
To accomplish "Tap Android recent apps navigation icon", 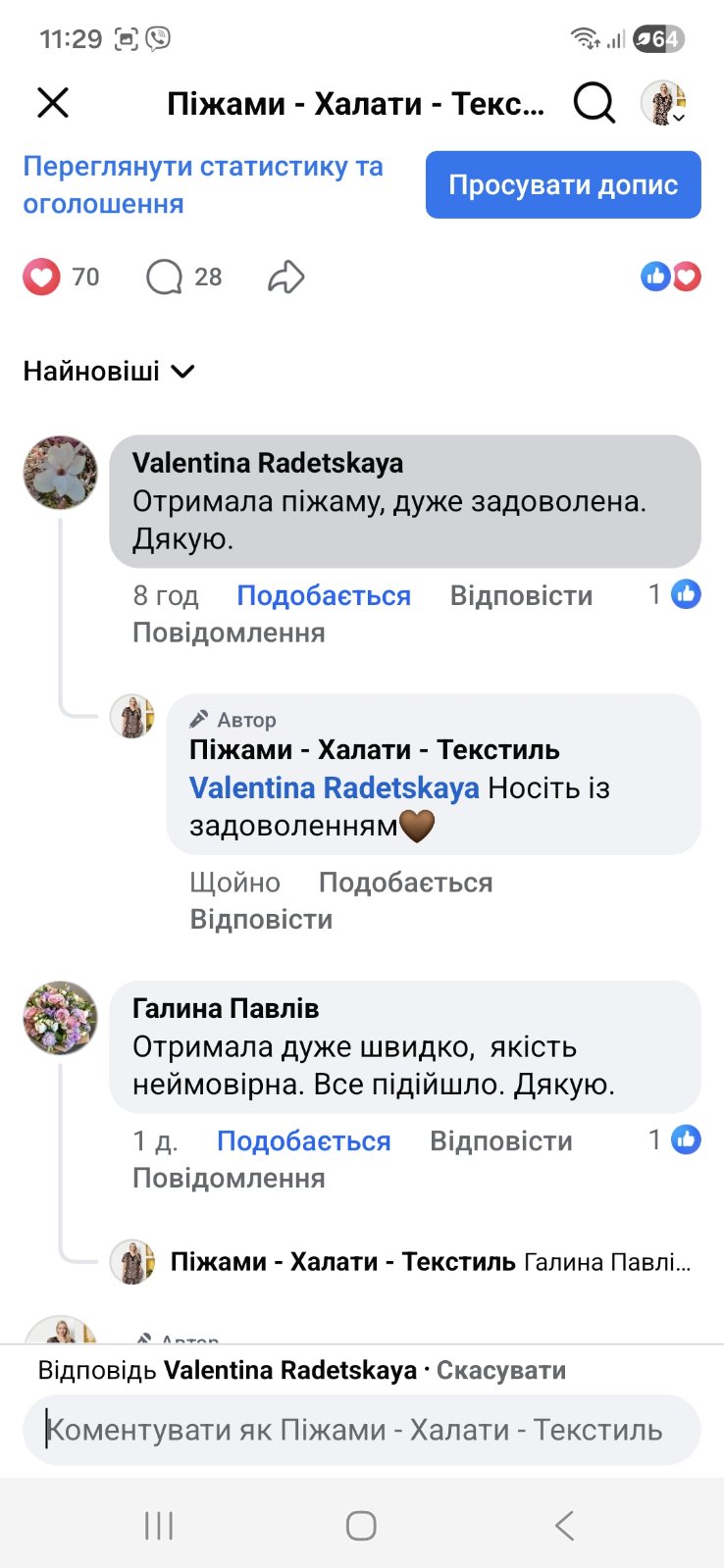I will (159, 1526).
